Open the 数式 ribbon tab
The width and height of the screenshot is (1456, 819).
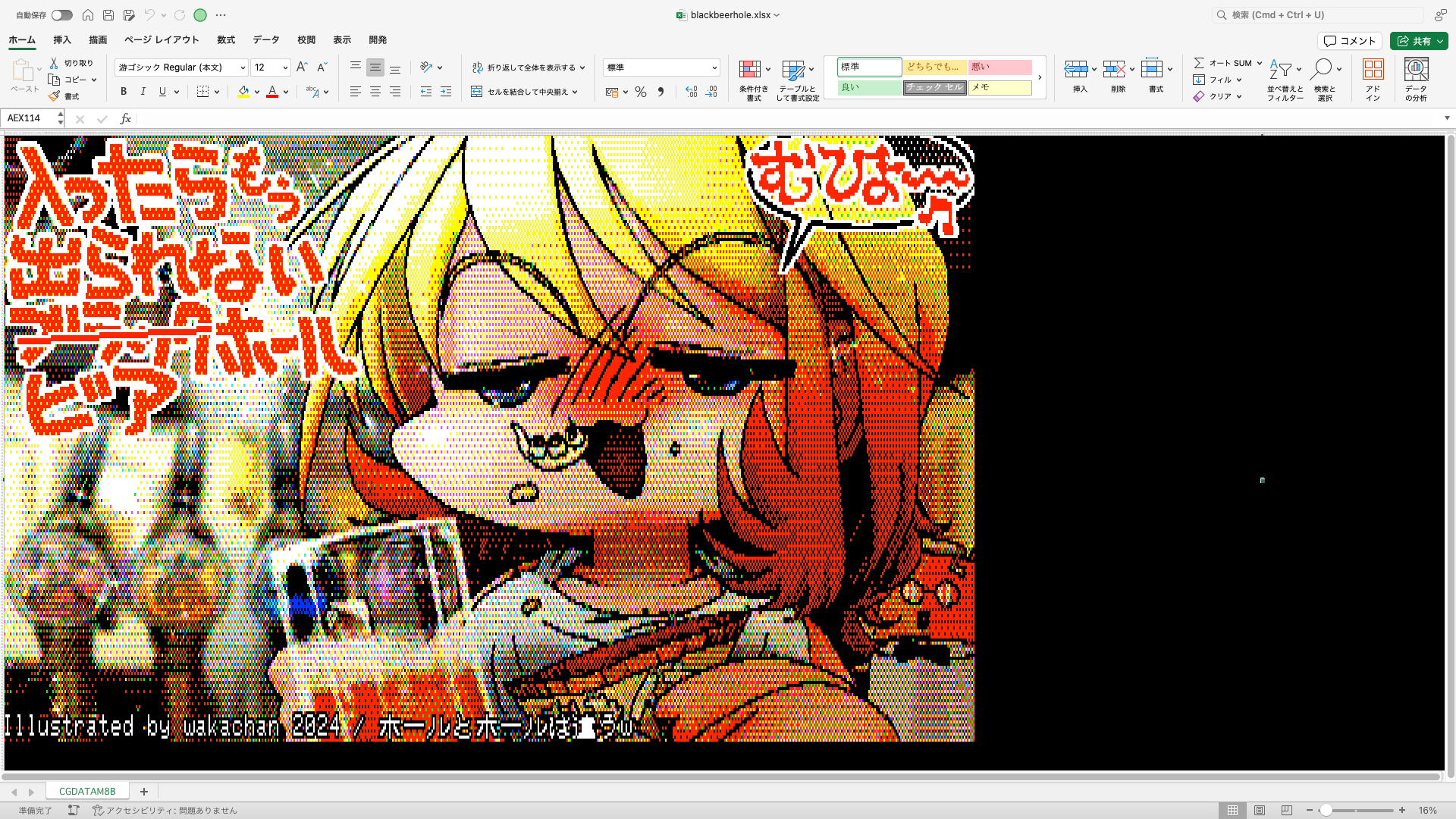coord(226,40)
